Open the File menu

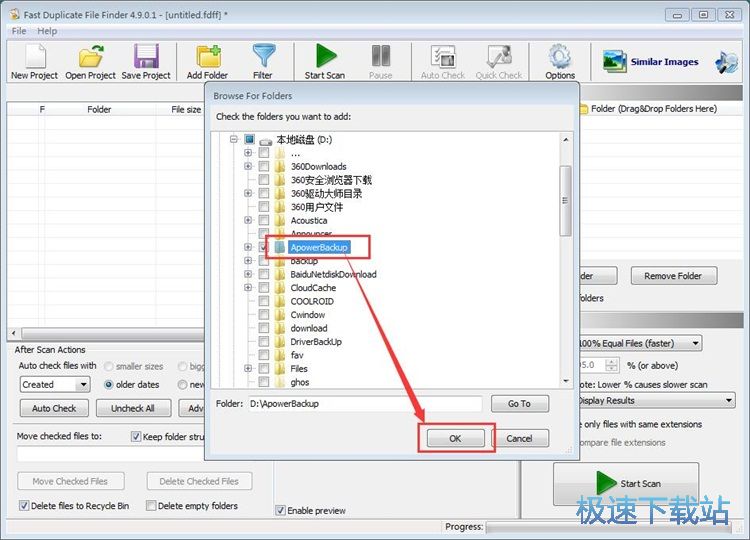click(x=19, y=31)
